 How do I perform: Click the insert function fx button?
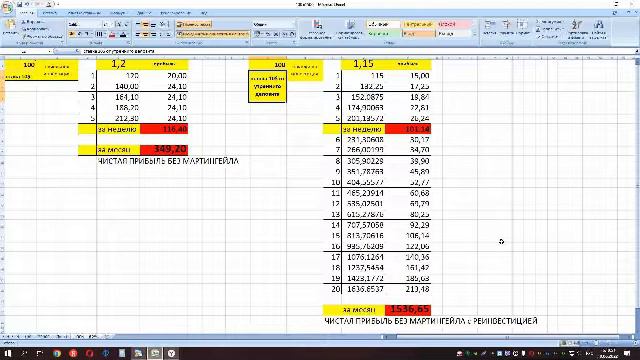pyautogui.click(x=77, y=51)
